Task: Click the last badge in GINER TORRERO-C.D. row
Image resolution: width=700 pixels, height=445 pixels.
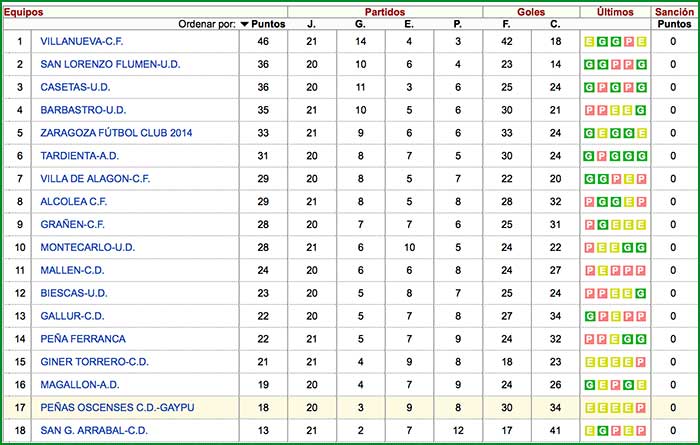Action: click(x=641, y=361)
